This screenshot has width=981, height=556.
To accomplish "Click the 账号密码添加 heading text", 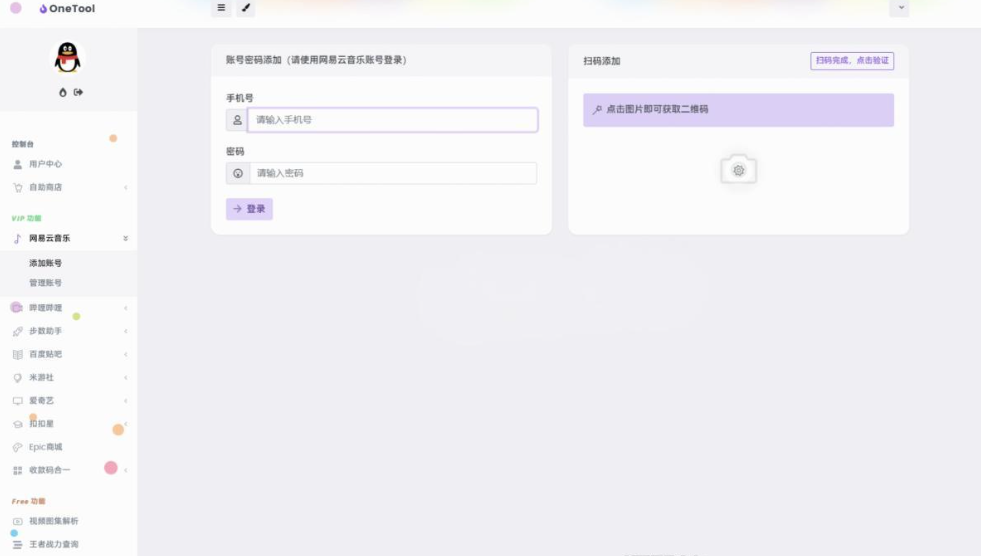I will [316, 60].
